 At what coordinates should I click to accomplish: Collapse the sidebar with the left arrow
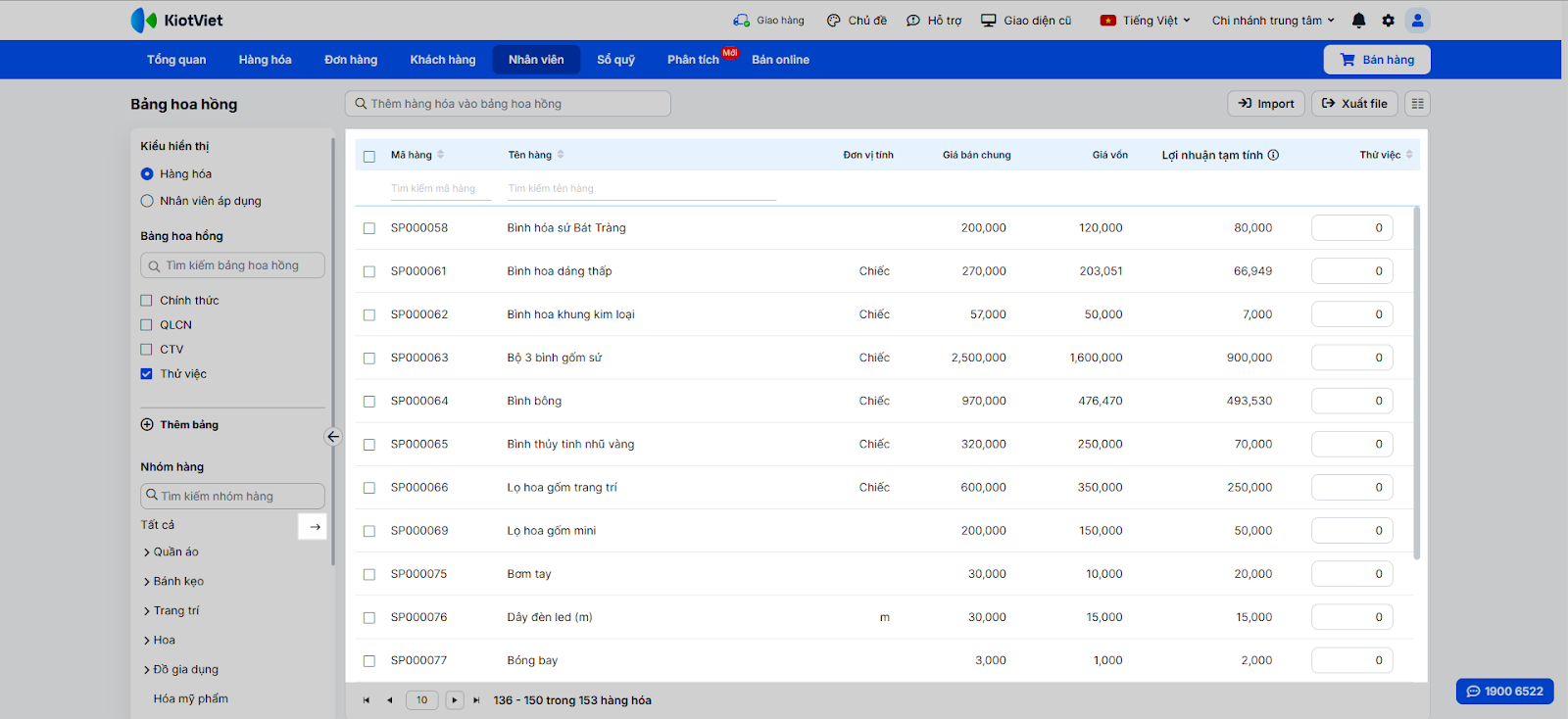pyautogui.click(x=333, y=437)
